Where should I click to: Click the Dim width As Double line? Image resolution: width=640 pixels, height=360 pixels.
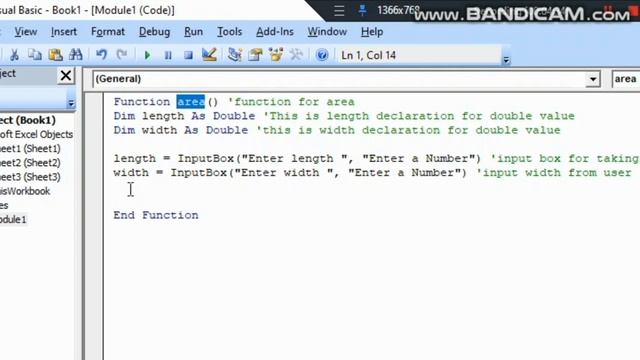[x=337, y=130]
